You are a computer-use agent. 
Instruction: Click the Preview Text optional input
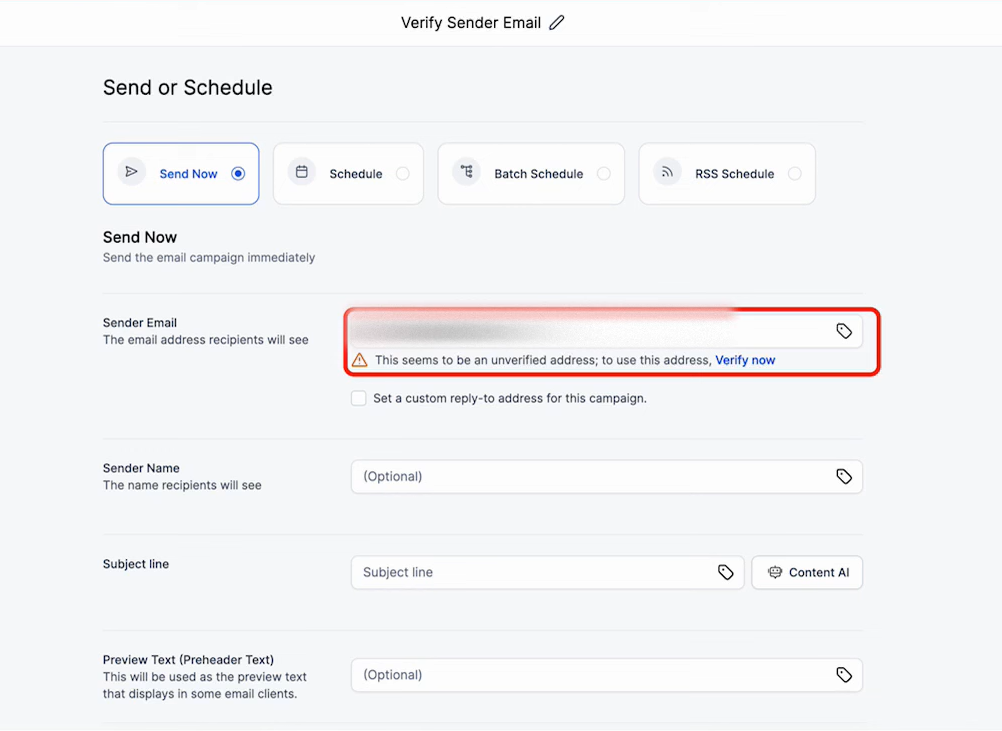[590, 675]
